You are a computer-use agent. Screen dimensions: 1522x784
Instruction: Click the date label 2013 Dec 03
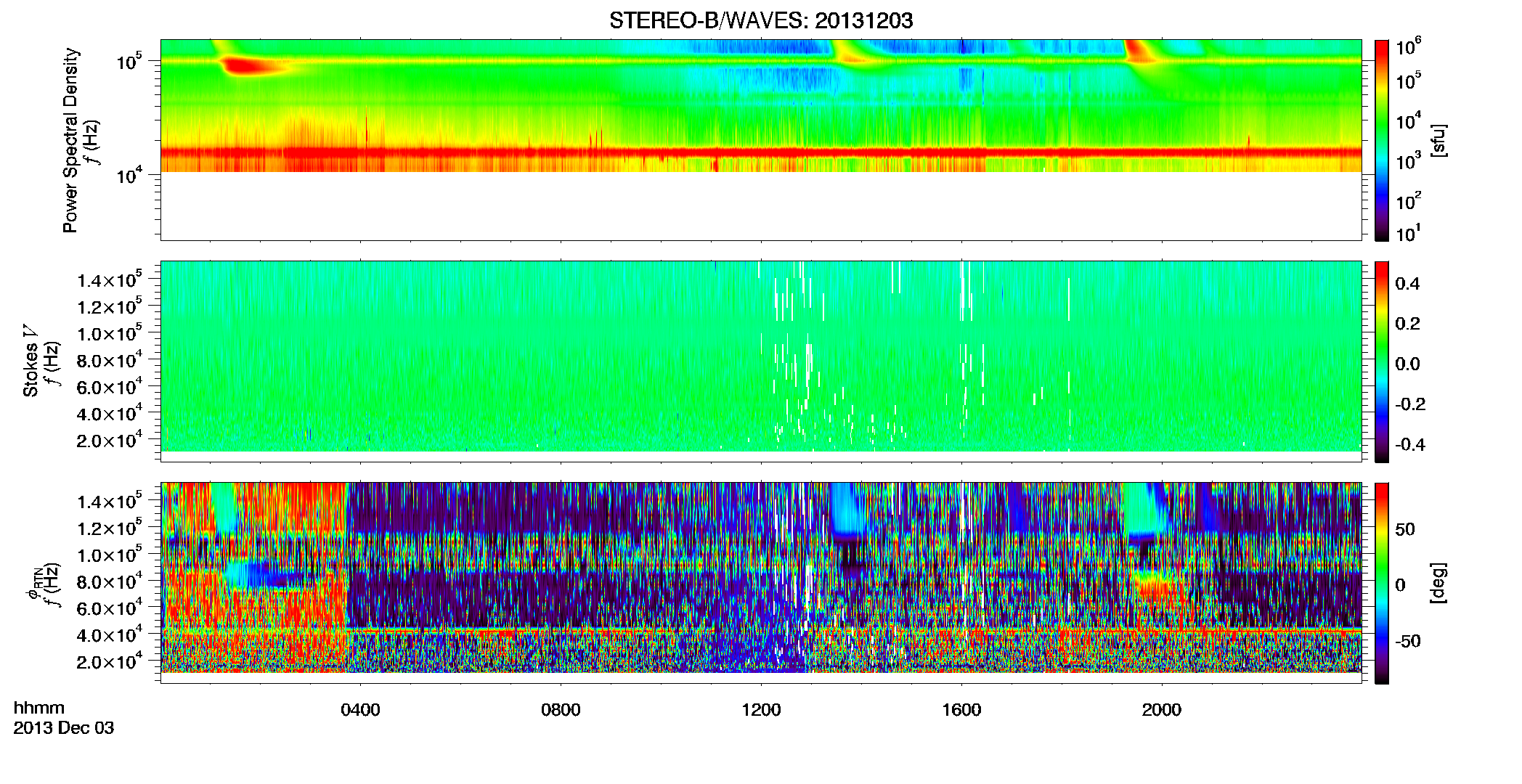coord(64,728)
